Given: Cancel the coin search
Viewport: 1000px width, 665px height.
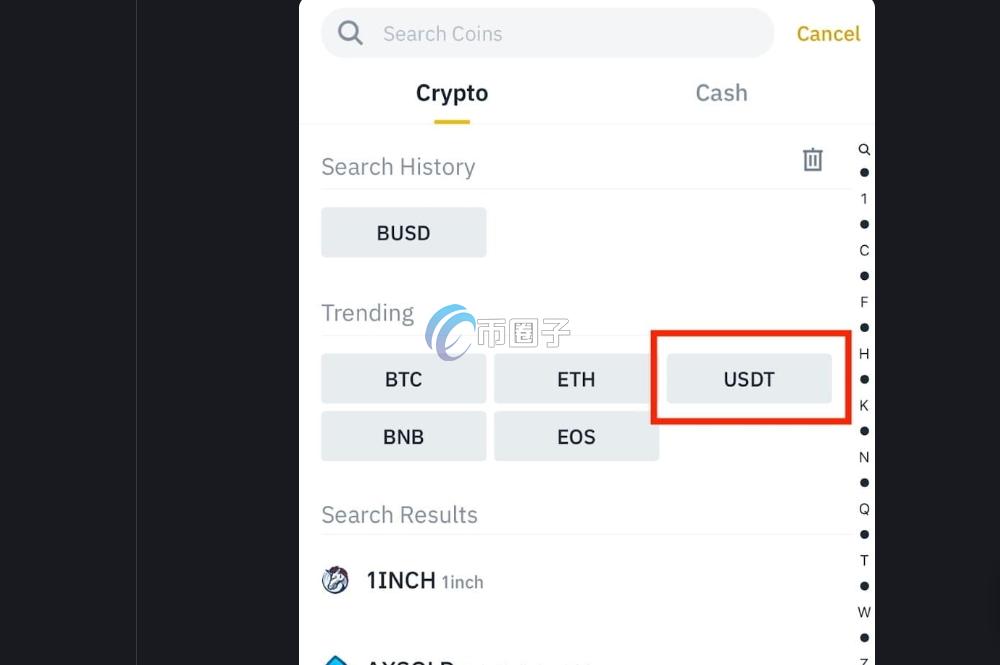Looking at the screenshot, I should 828,34.
